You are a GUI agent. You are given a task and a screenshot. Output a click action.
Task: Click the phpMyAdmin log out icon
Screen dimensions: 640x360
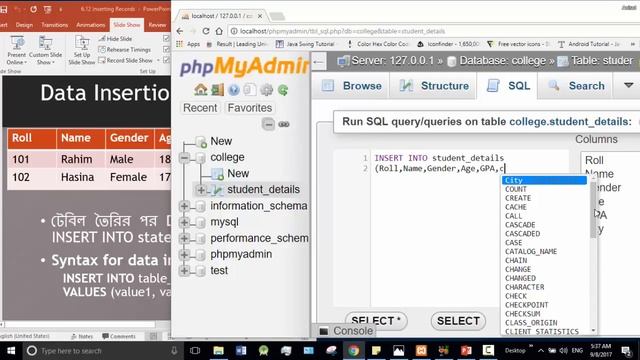(217, 89)
